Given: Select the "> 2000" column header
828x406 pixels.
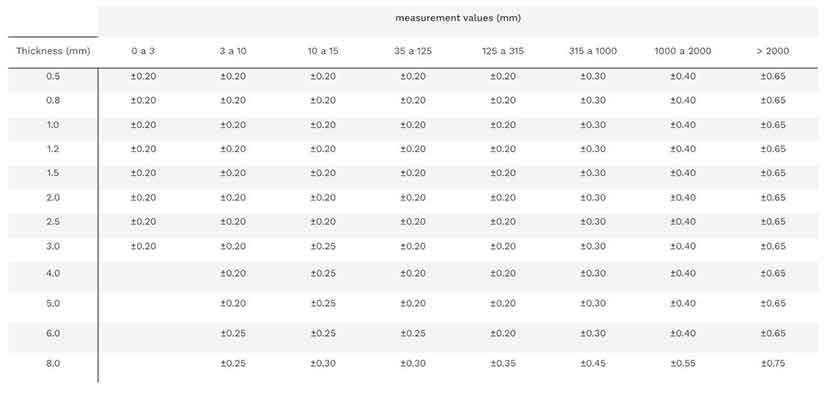Looking at the screenshot, I should 772,51.
